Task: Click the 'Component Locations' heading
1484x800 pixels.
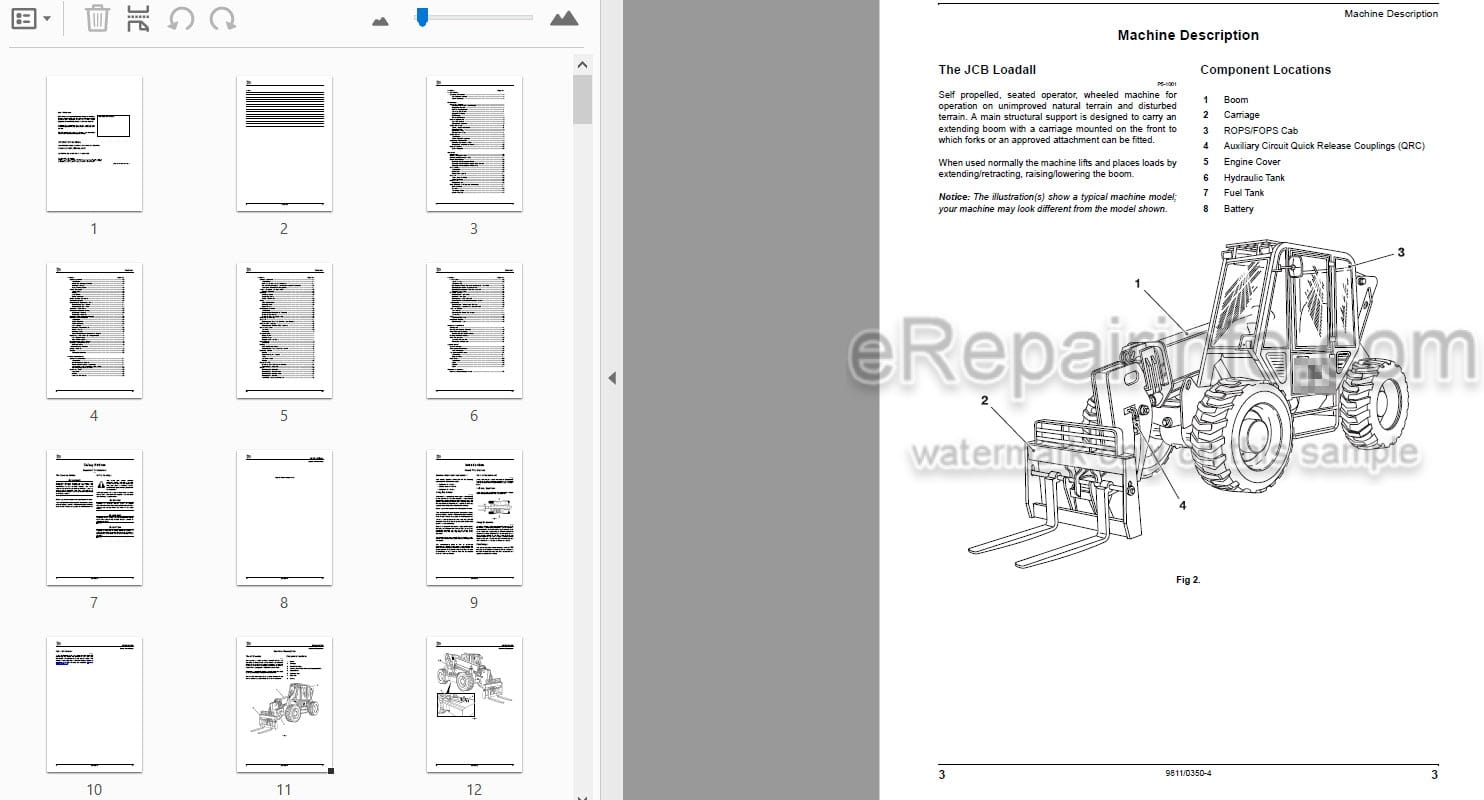Action: (1265, 70)
